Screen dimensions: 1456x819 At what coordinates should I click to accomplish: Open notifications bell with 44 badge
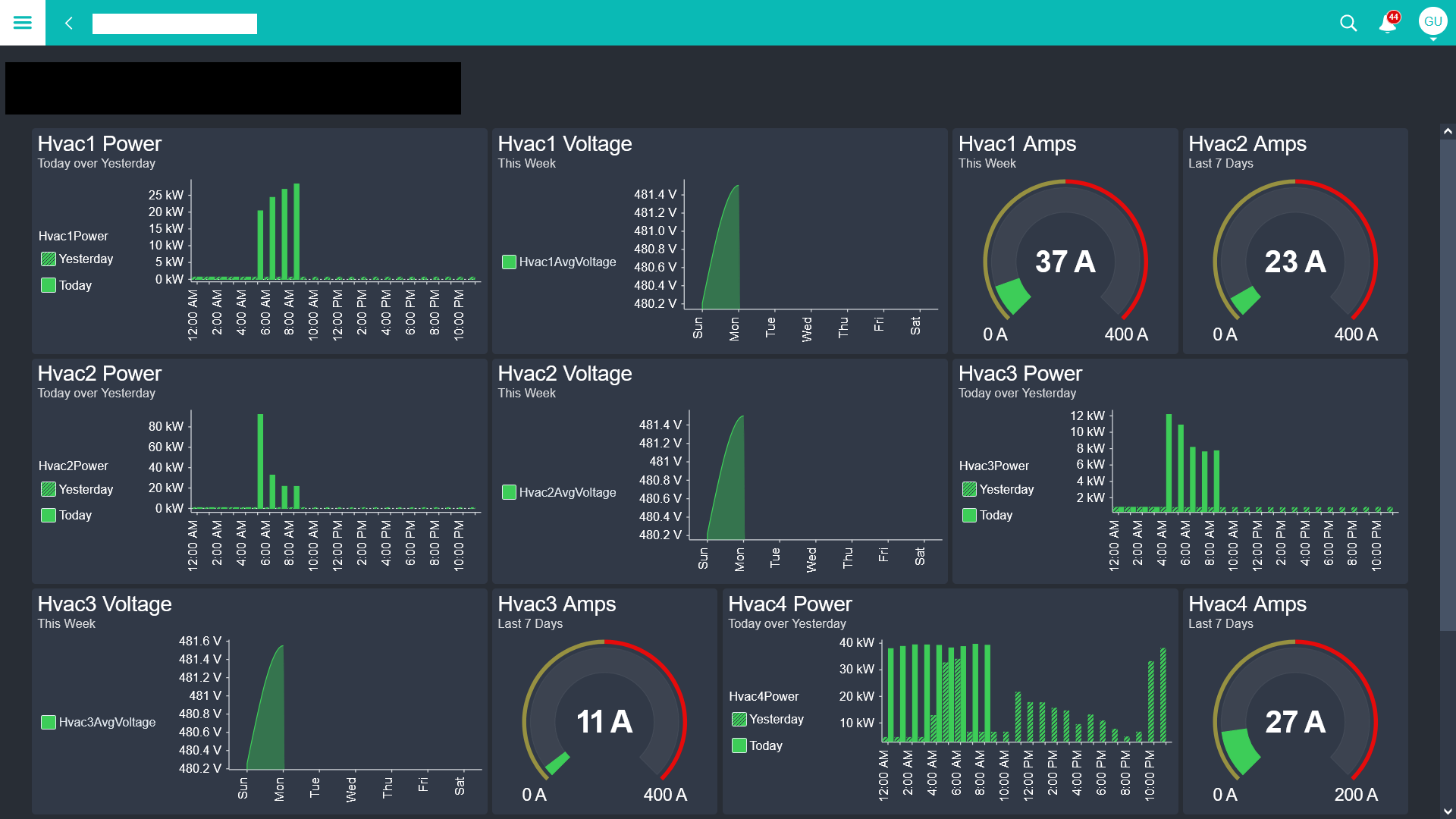(1388, 24)
